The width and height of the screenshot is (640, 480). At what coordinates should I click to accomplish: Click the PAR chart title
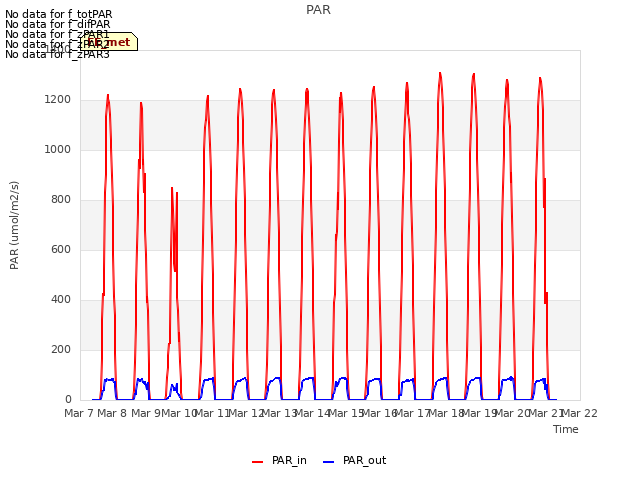click(x=318, y=10)
